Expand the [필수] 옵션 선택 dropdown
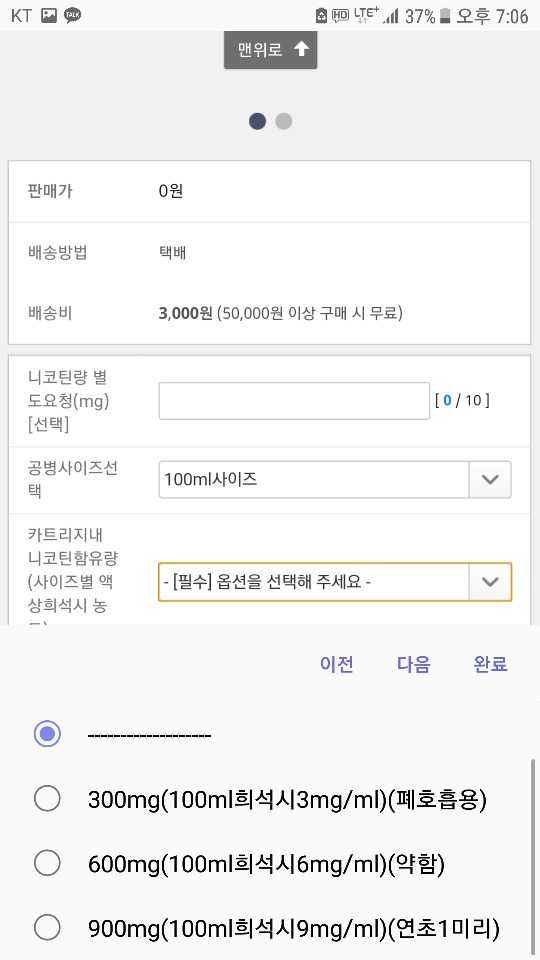540x960 pixels. point(335,582)
